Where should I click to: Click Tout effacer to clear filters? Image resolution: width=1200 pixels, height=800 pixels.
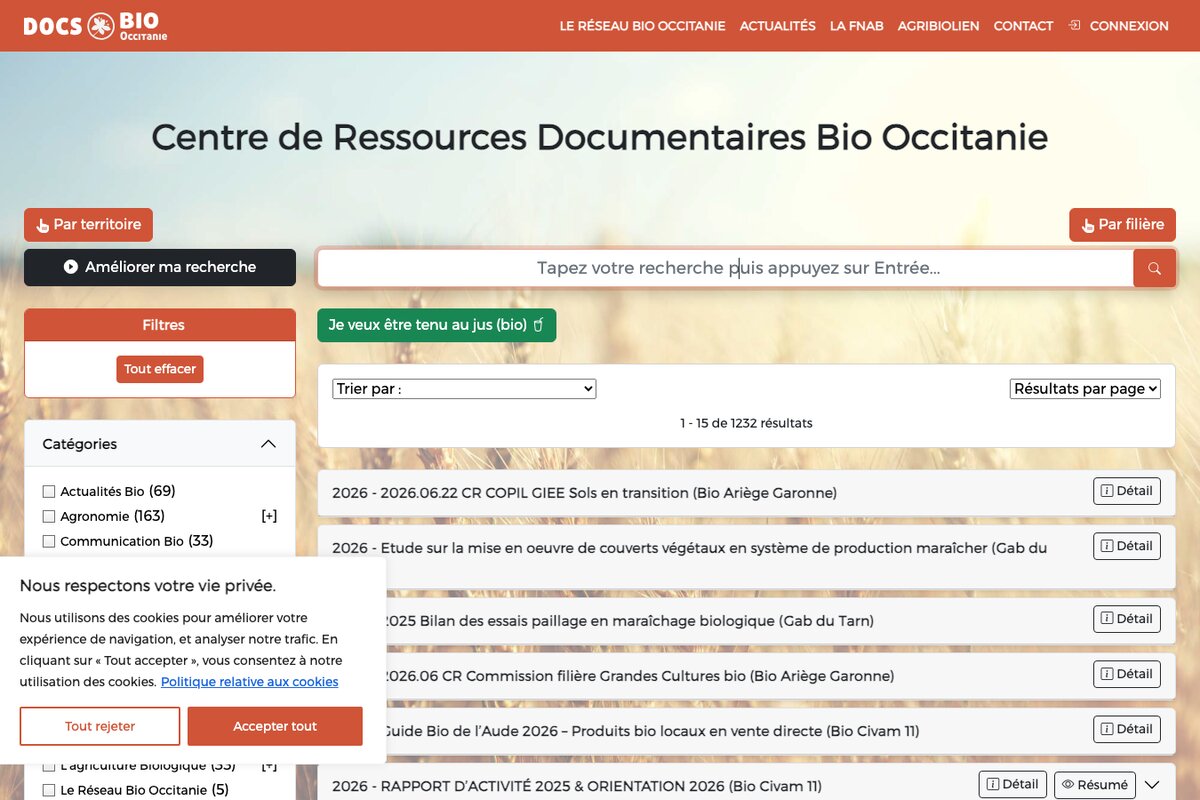coord(160,369)
